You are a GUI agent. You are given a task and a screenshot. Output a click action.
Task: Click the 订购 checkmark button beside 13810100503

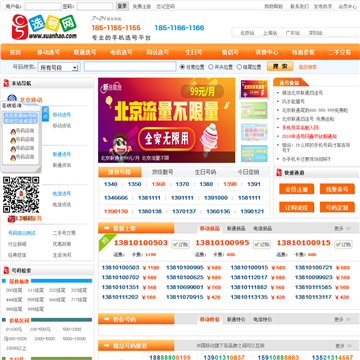click(180, 244)
